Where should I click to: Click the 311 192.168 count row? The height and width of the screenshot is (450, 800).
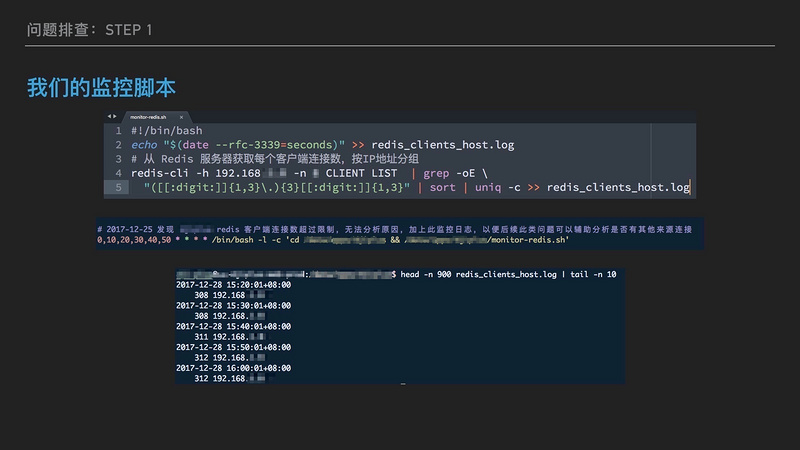coord(230,337)
